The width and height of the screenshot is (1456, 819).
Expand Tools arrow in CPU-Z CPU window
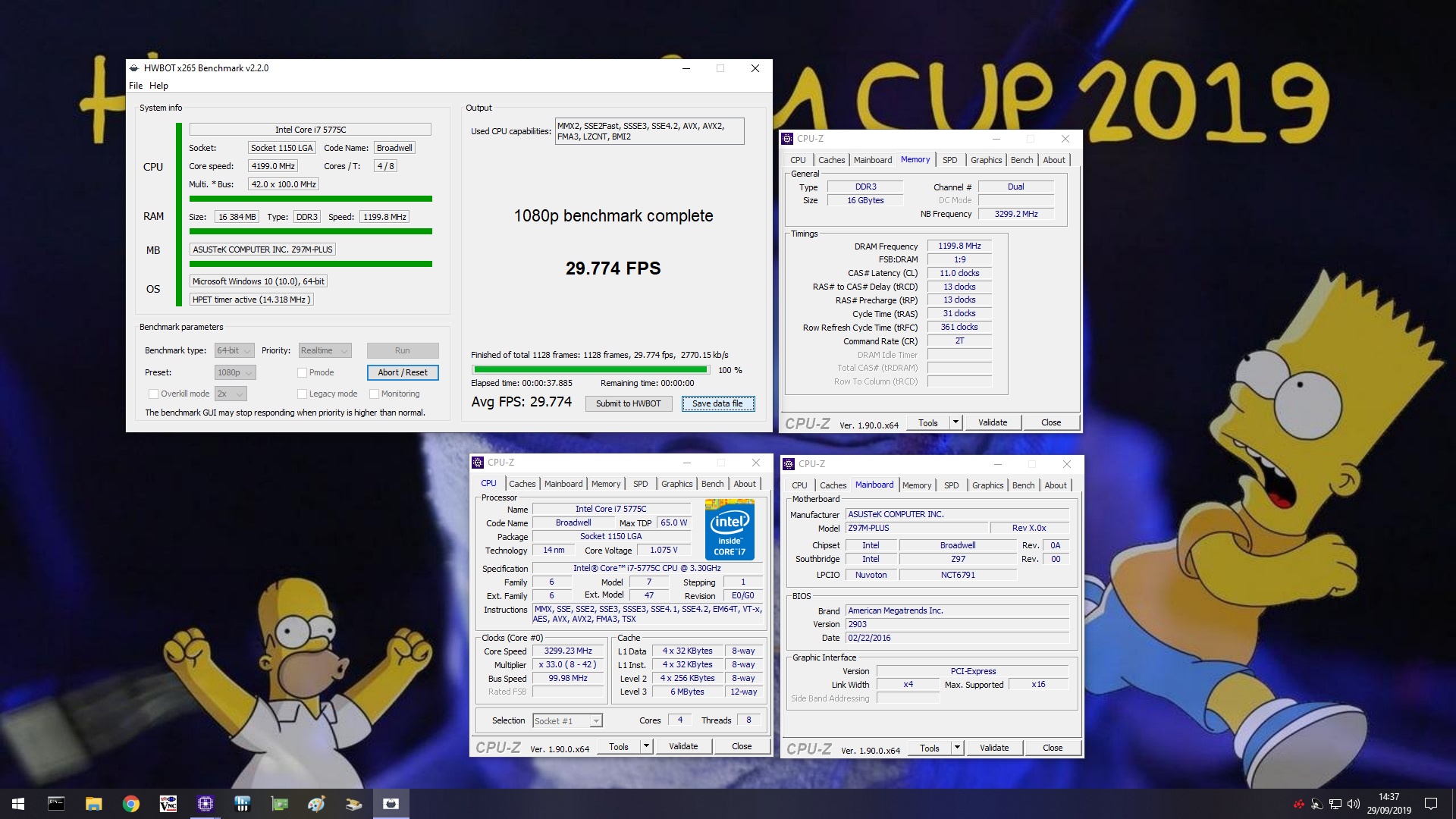[646, 746]
